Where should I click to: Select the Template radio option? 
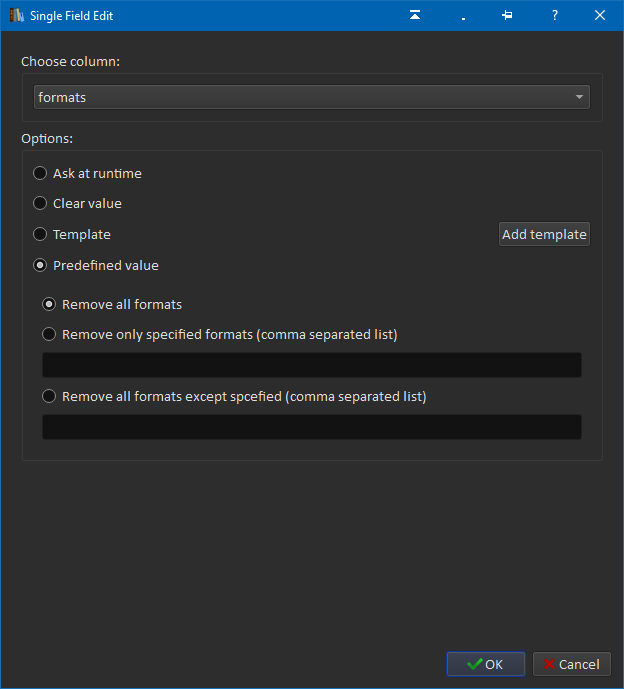[x=40, y=234]
